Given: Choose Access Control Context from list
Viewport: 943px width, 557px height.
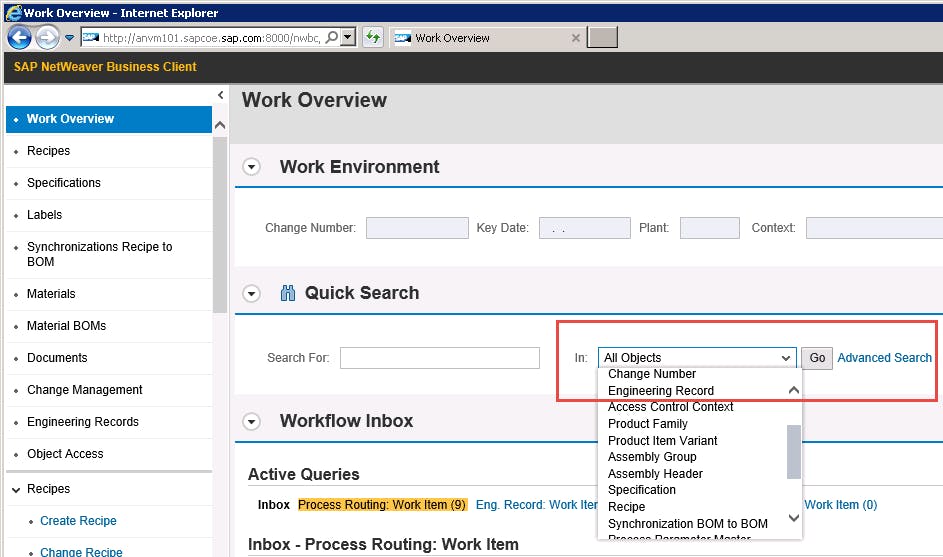Looking at the screenshot, I should point(671,407).
